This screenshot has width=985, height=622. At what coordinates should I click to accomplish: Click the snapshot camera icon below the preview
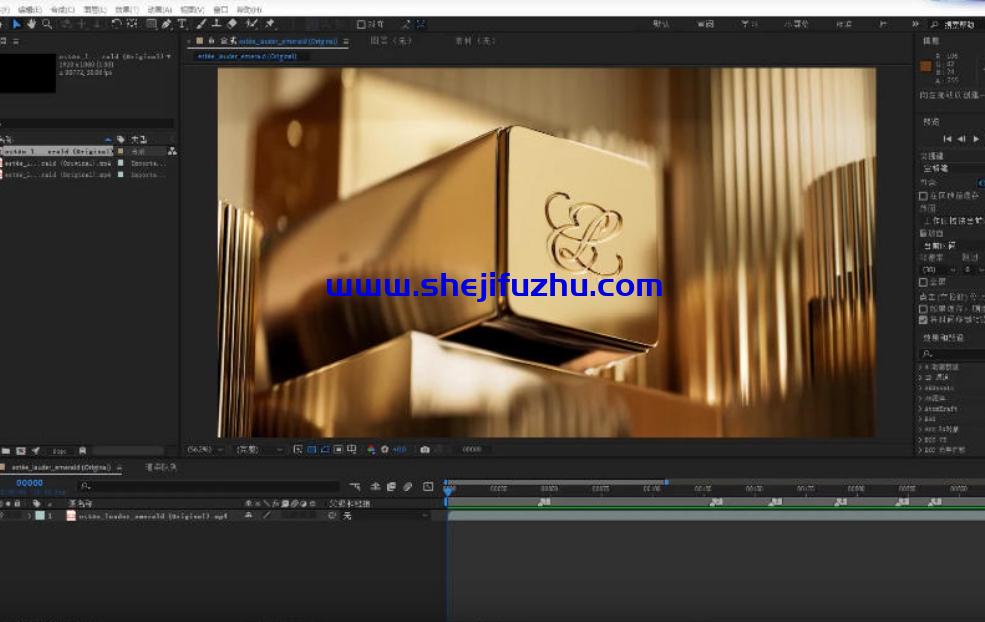425,450
